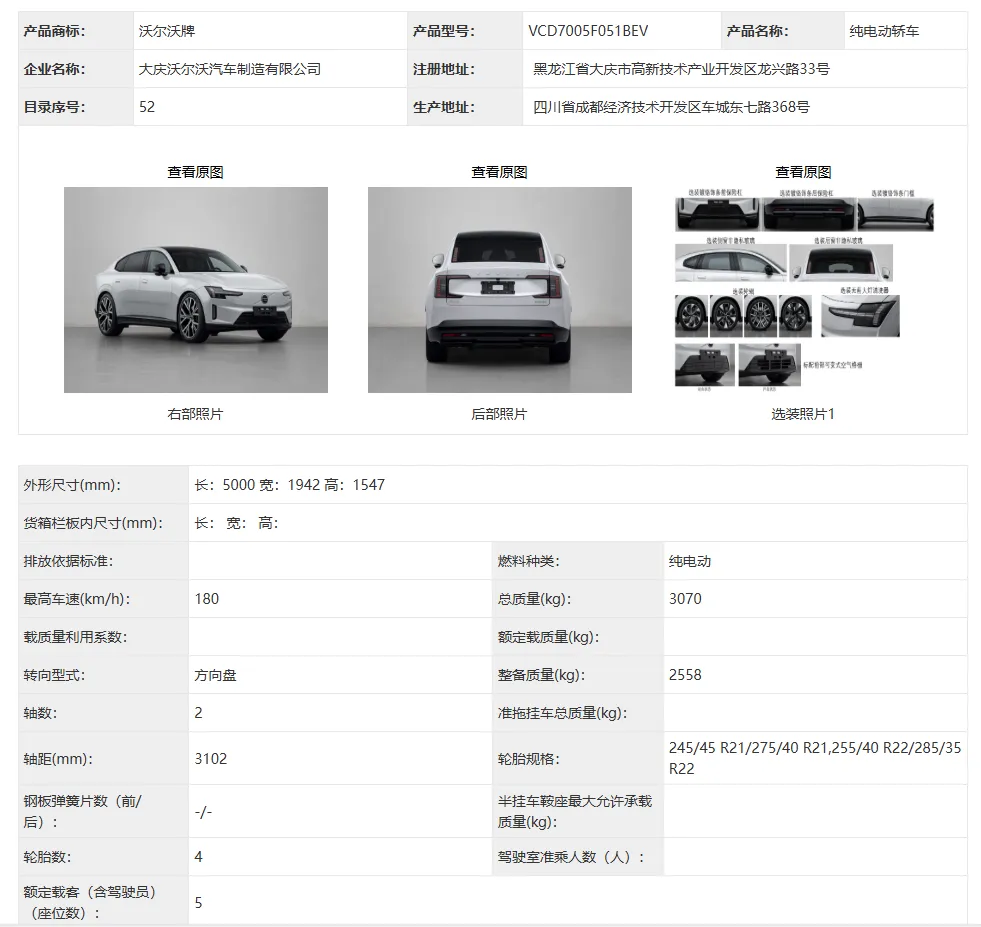Click the 生产地址 label

click(444, 107)
